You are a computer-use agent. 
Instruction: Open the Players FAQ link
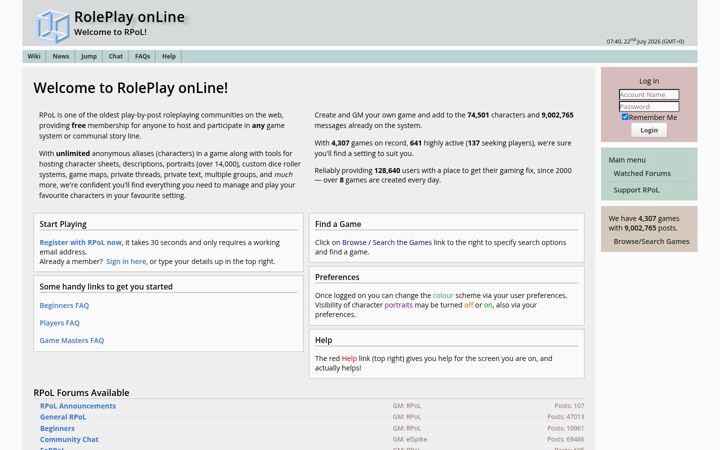coord(60,323)
